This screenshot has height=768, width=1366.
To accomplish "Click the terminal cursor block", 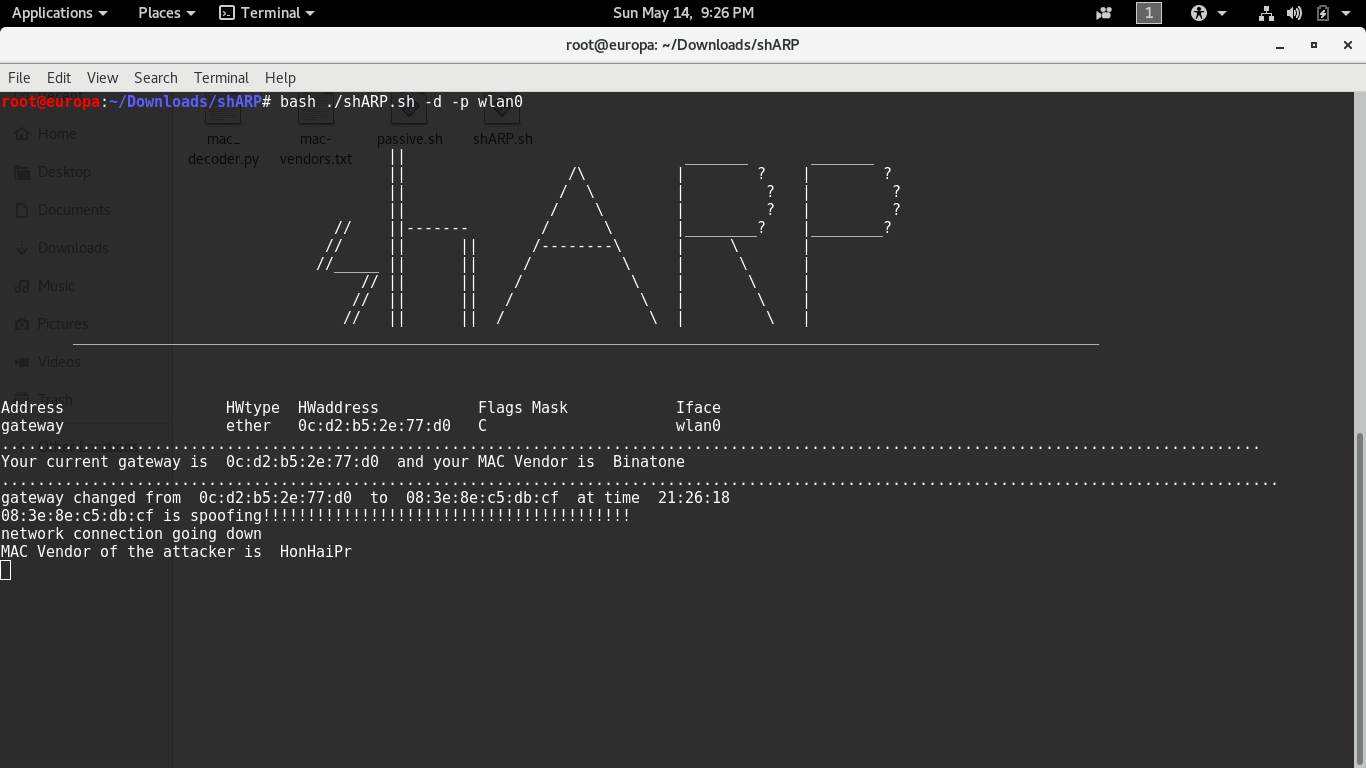I will click(6, 570).
